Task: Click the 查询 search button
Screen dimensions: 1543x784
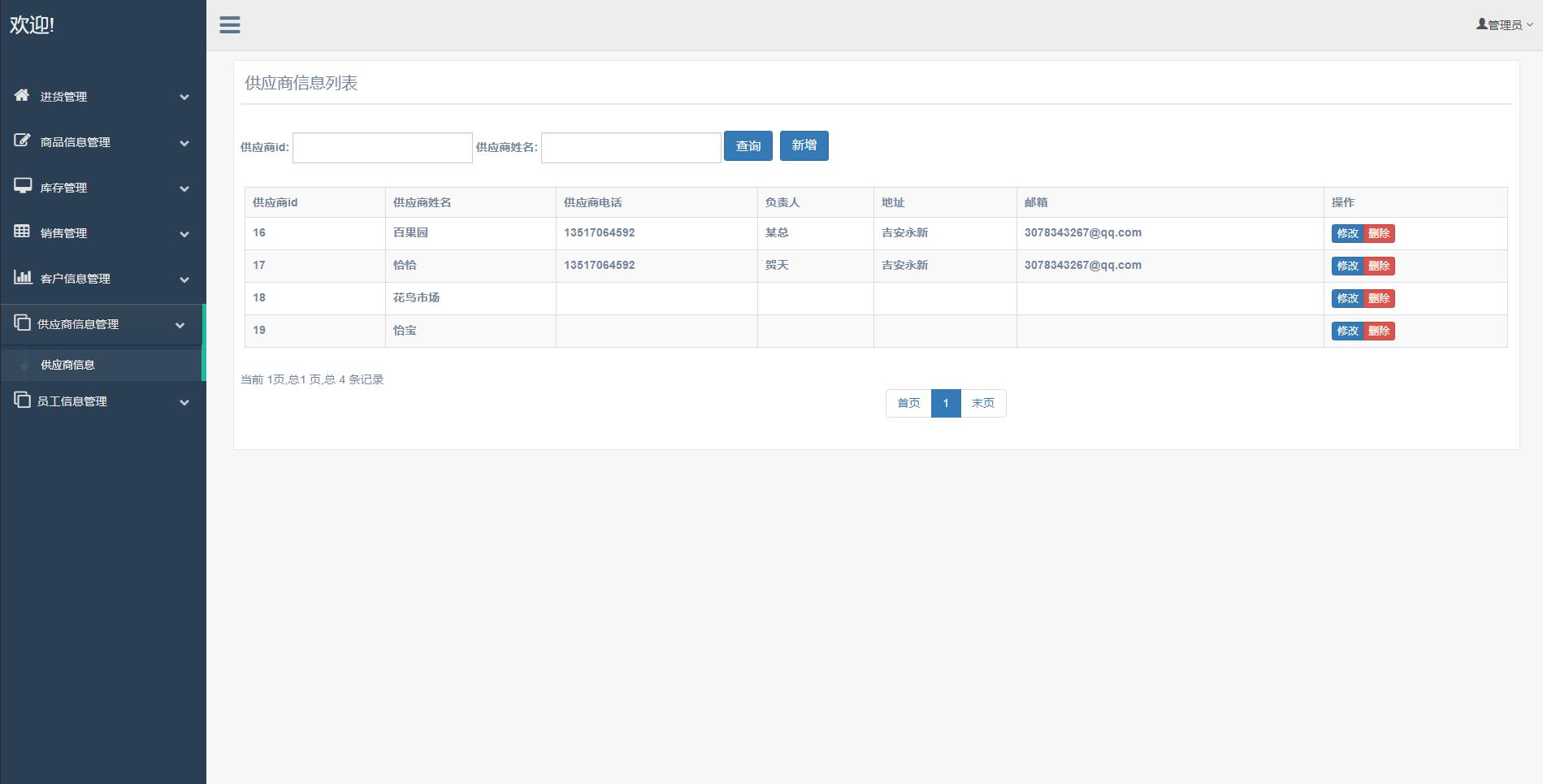Action: 748,146
